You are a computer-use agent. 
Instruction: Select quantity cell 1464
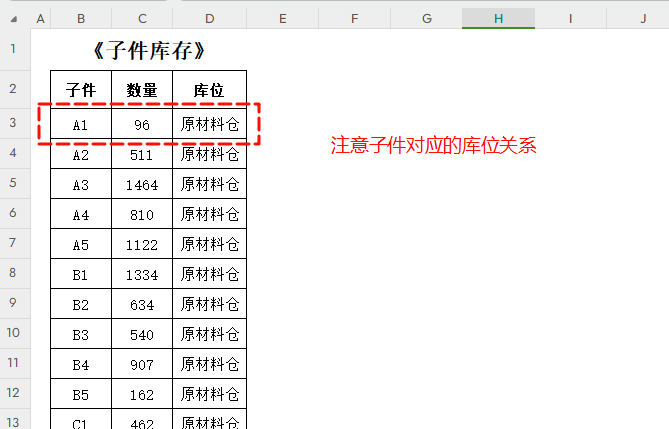pos(142,184)
